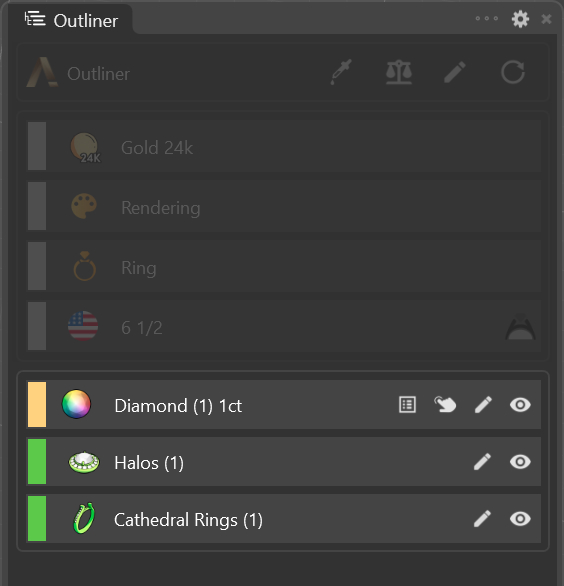Click the hand select icon for Diamond
Viewport: 564px width, 586px height.
[x=445, y=405]
